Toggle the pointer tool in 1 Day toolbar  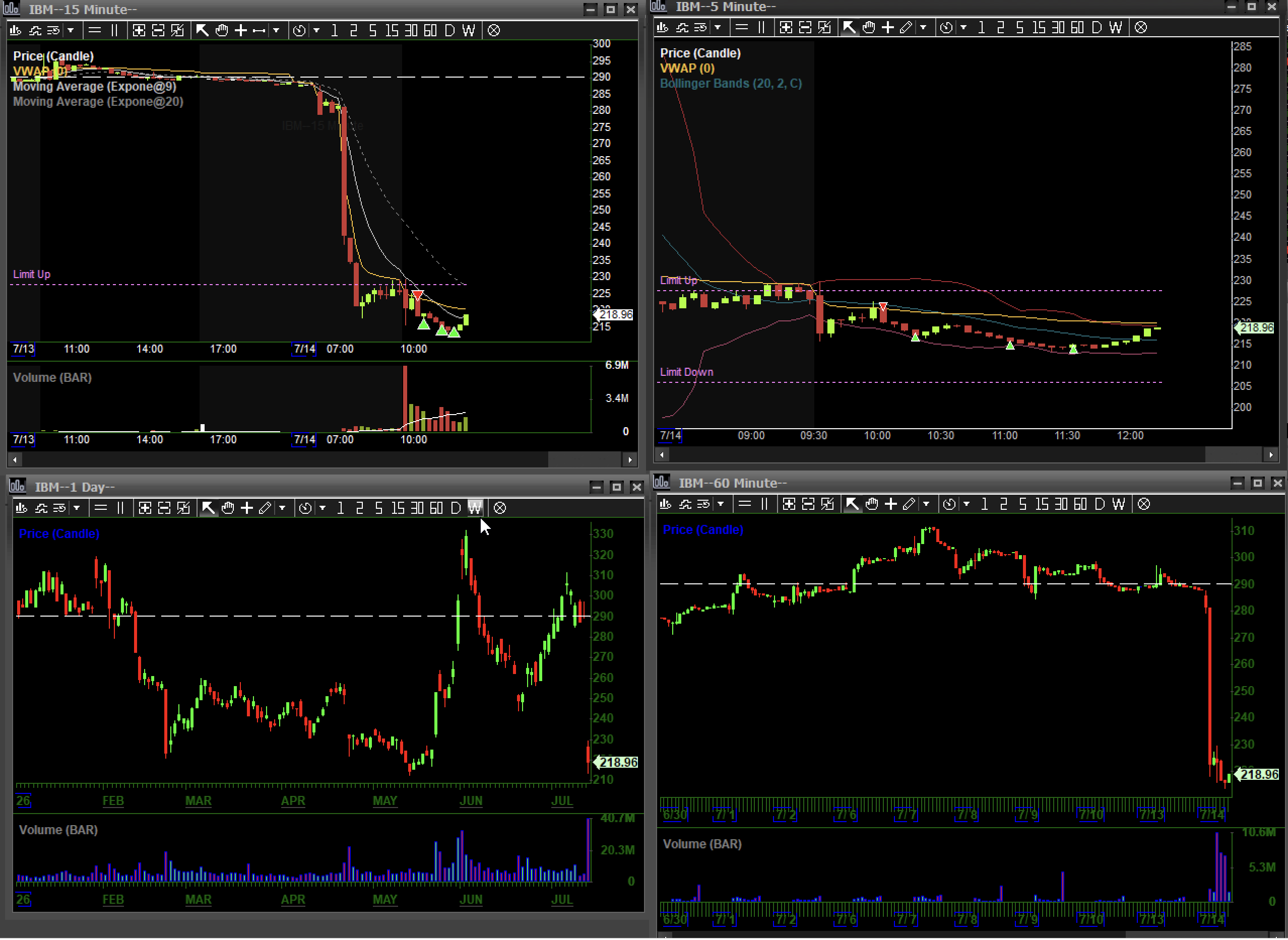click(x=208, y=508)
